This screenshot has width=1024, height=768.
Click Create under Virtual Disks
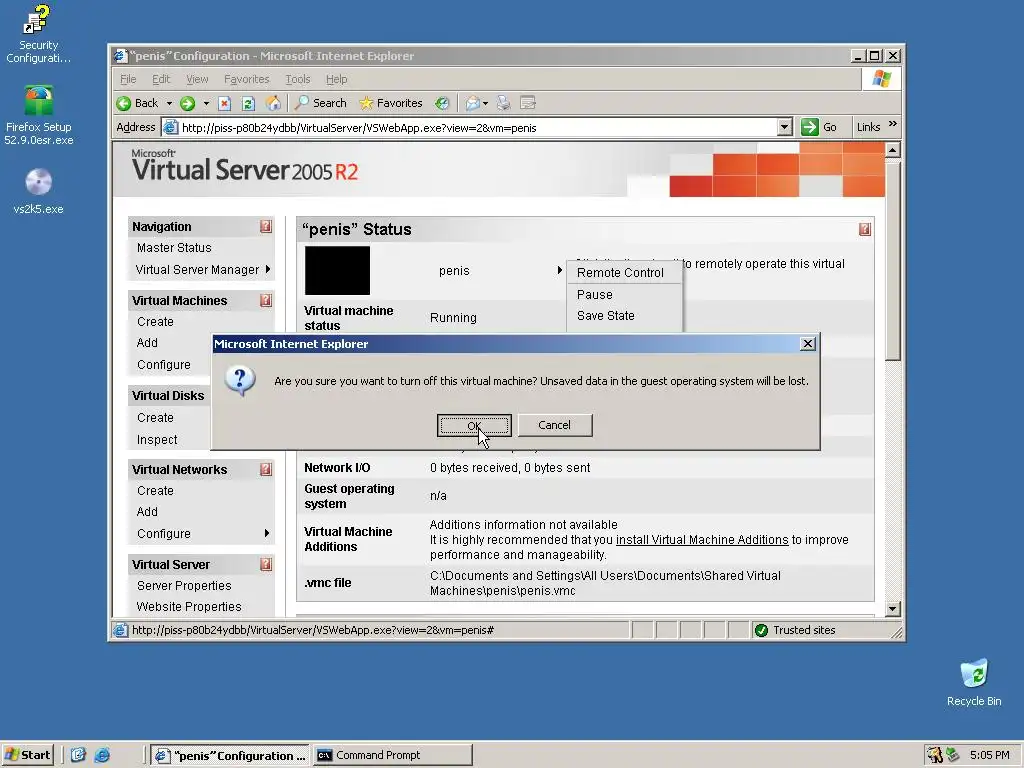(155, 418)
